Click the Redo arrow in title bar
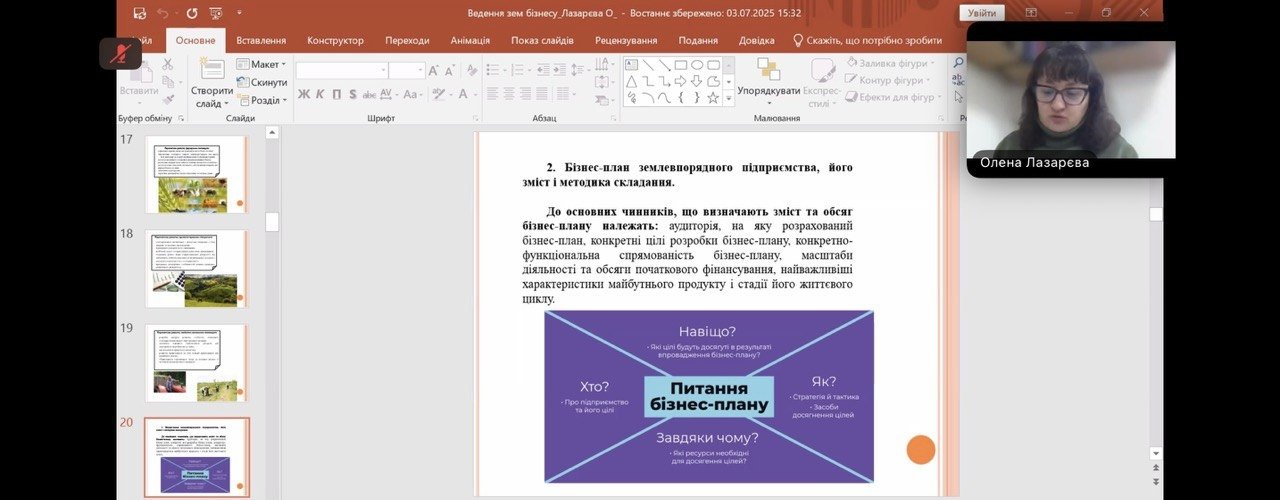Image resolution: width=1280 pixels, height=500 pixels. pyautogui.click(x=191, y=13)
